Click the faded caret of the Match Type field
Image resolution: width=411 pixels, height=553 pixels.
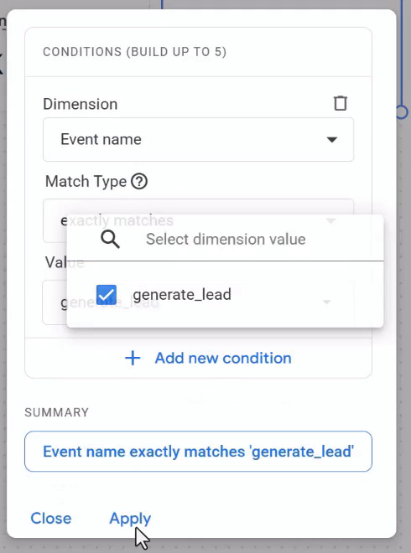331,221
